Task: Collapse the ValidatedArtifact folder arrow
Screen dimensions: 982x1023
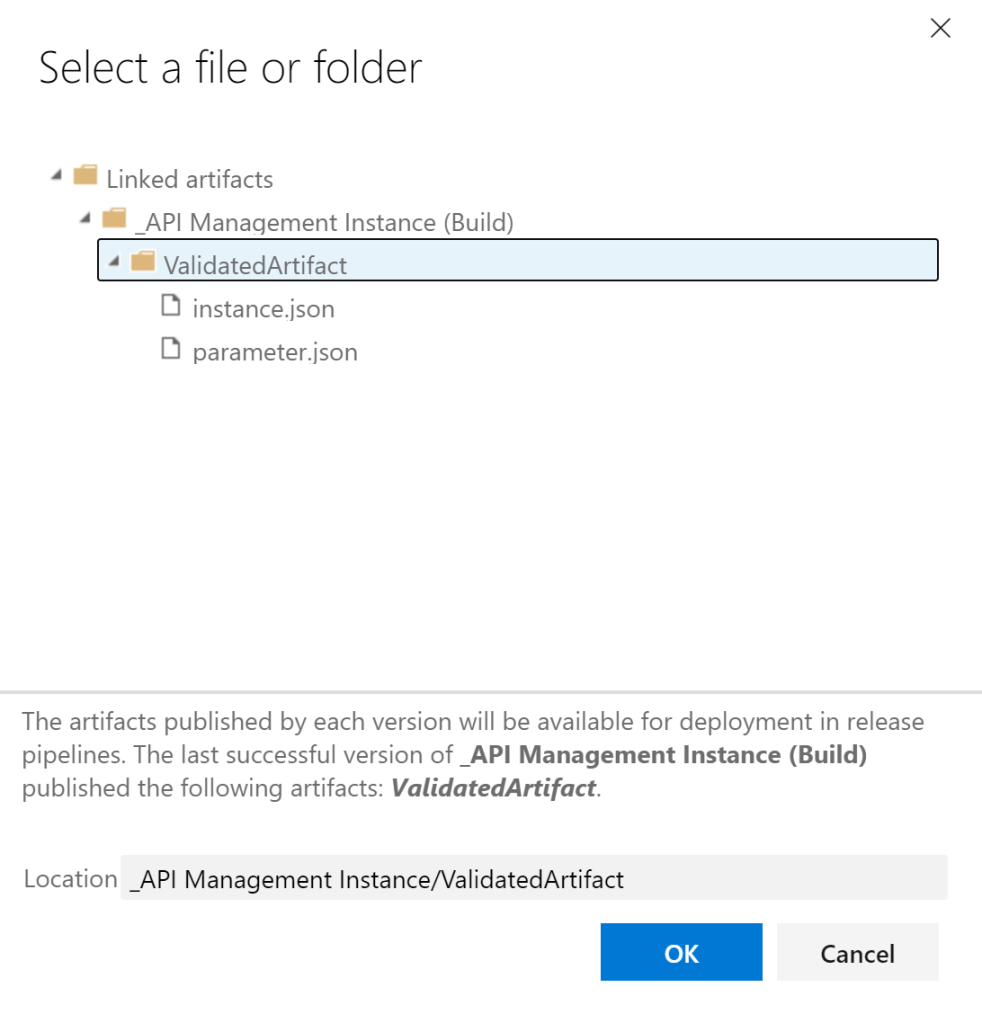Action: click(114, 261)
